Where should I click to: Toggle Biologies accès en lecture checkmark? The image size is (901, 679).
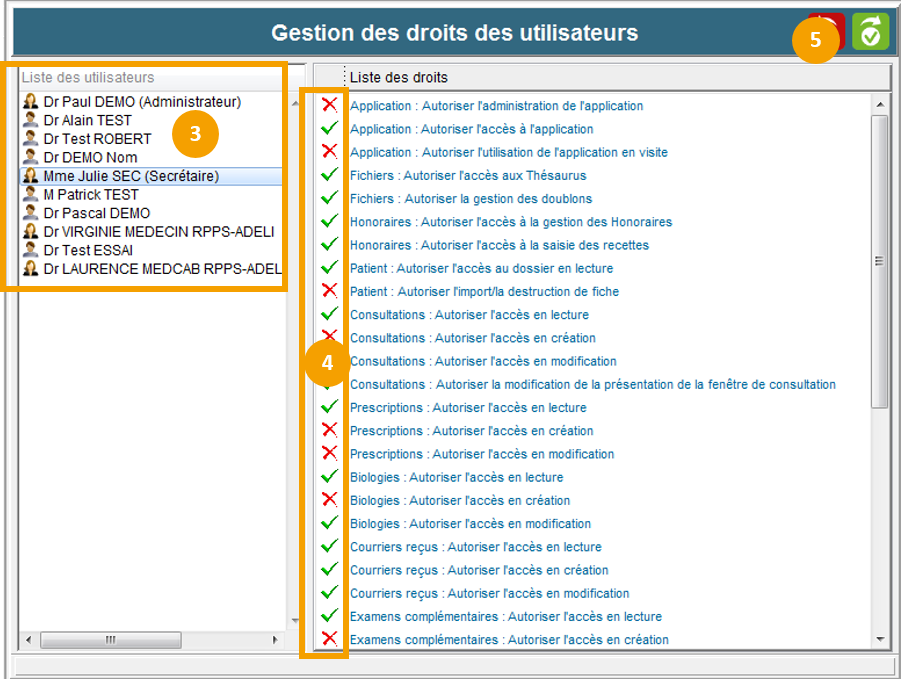click(329, 477)
